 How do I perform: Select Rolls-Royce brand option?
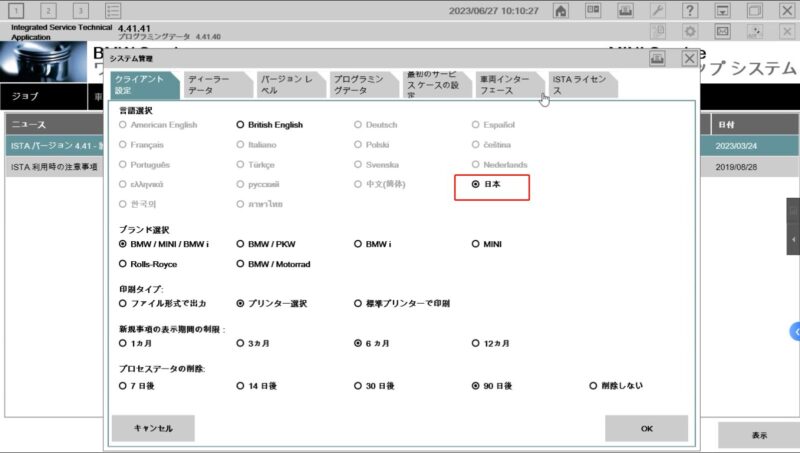(148, 264)
